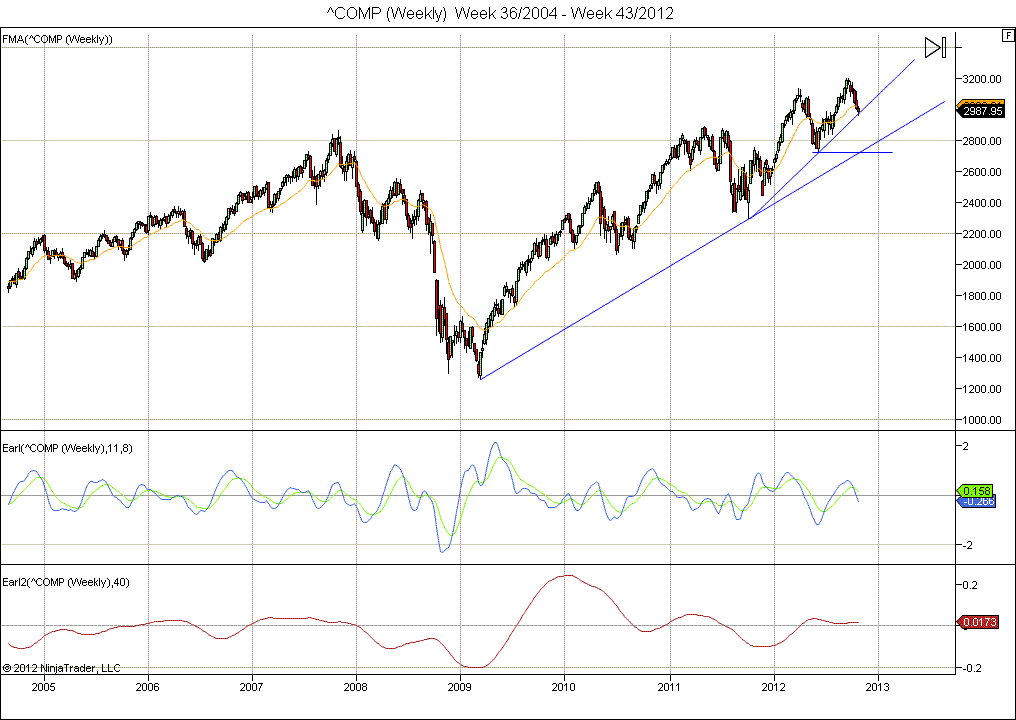Image resolution: width=1016 pixels, height=720 pixels.
Task: Click the 2012 label on time axis
Action: pos(774,687)
